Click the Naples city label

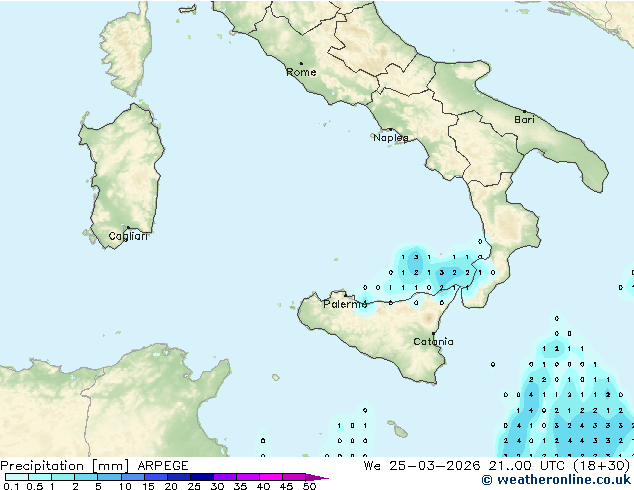tap(391, 138)
